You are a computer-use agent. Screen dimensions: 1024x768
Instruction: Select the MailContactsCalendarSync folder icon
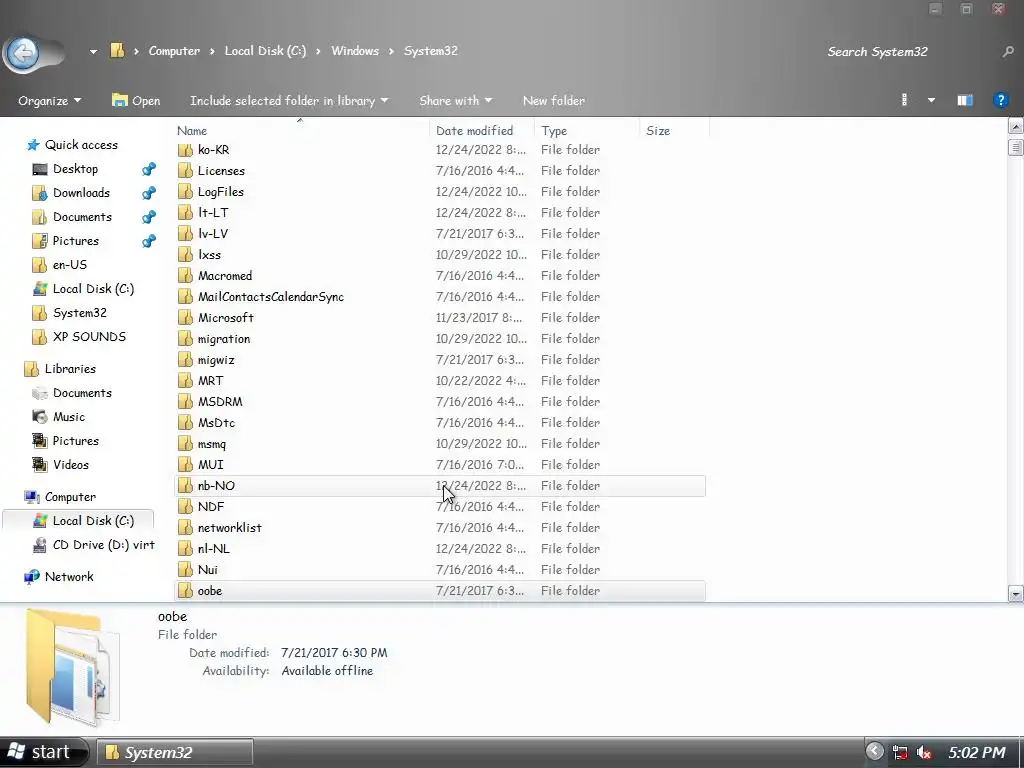click(x=185, y=297)
